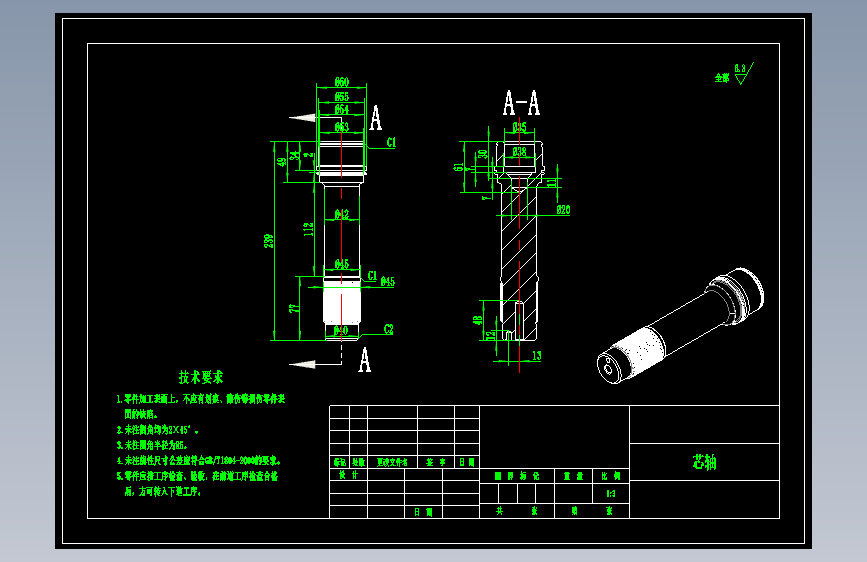Click the upper section arrow beside letter A
Image resolution: width=867 pixels, height=562 pixels.
pos(302,117)
